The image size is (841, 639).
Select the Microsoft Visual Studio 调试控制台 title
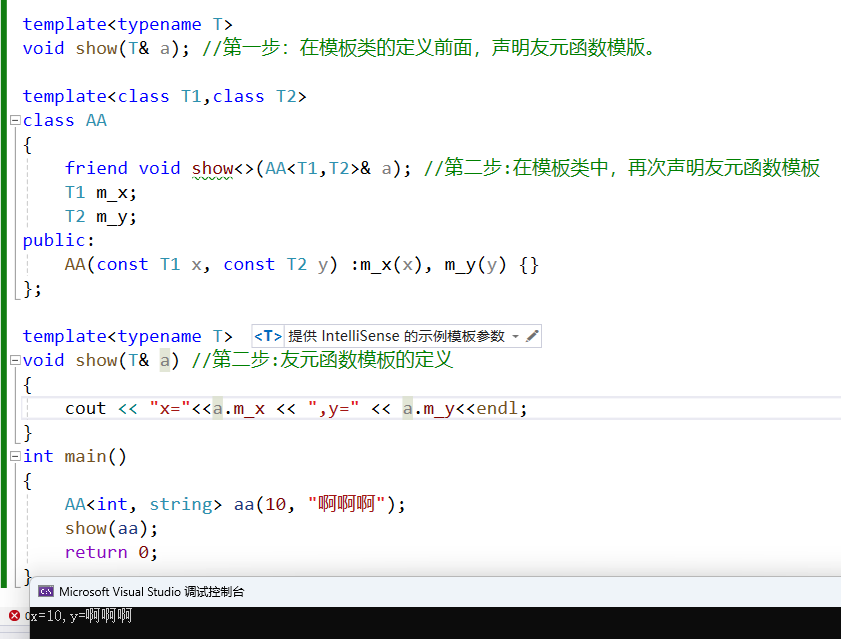point(151,591)
